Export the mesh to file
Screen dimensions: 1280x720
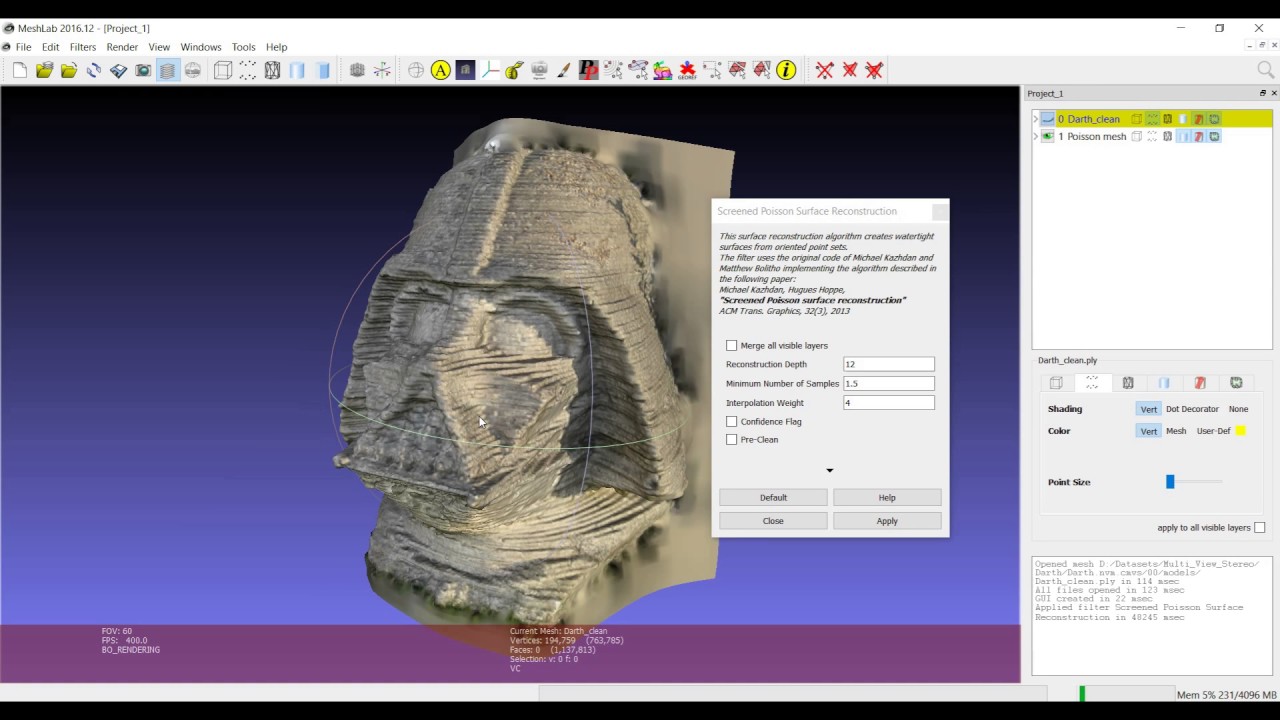[119, 70]
